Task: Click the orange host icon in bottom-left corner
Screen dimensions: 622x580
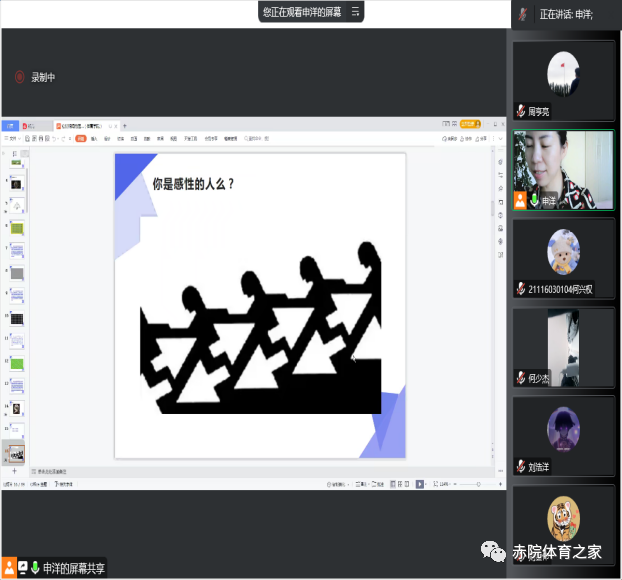Action: click(8, 568)
